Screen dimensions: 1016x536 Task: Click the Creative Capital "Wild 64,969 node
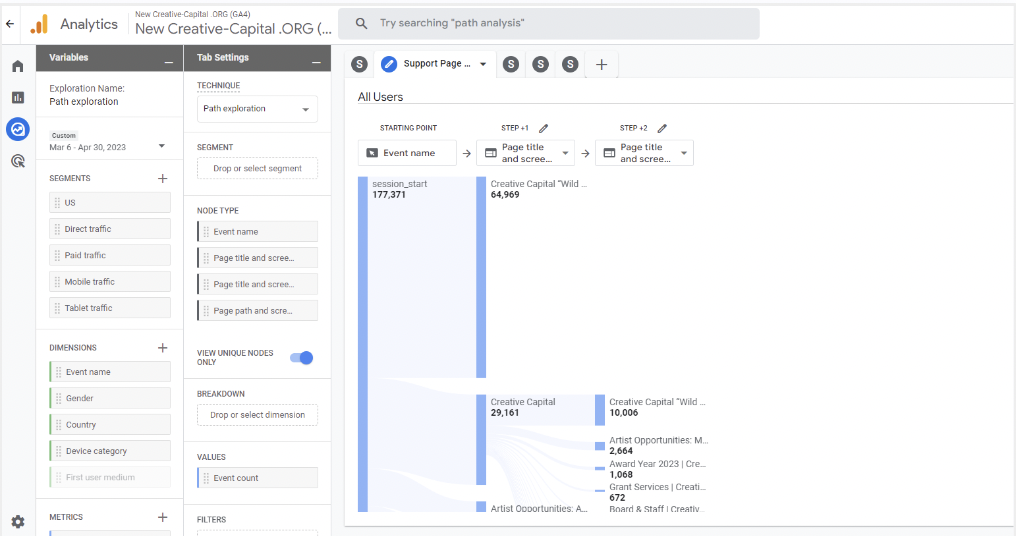tap(481, 277)
